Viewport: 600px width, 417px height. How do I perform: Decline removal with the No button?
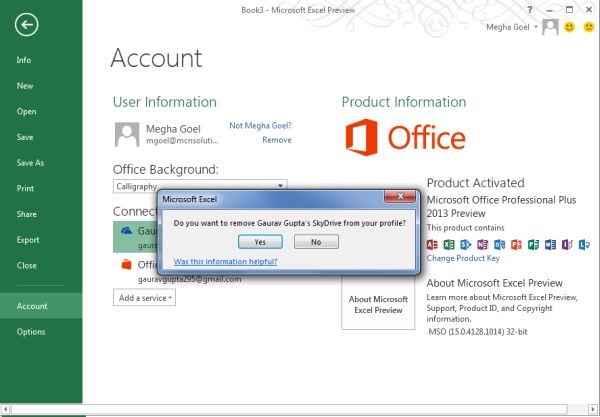pyautogui.click(x=316, y=242)
